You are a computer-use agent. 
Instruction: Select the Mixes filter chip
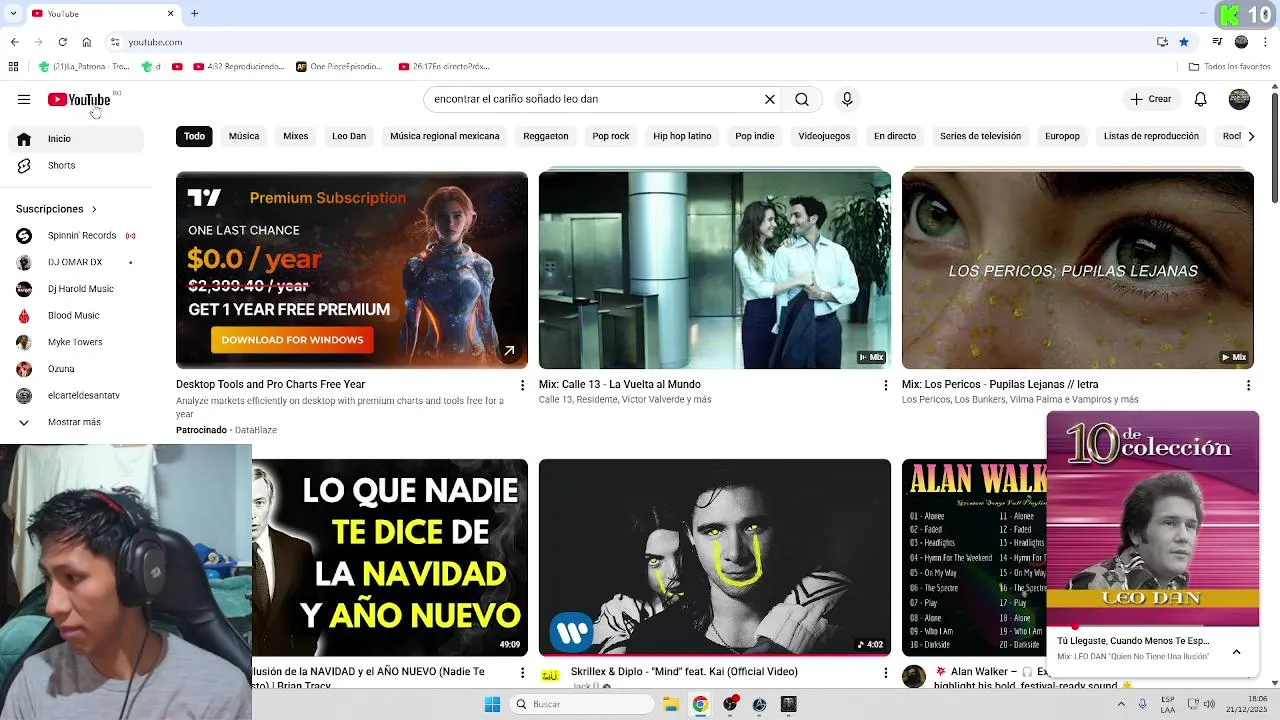click(296, 136)
